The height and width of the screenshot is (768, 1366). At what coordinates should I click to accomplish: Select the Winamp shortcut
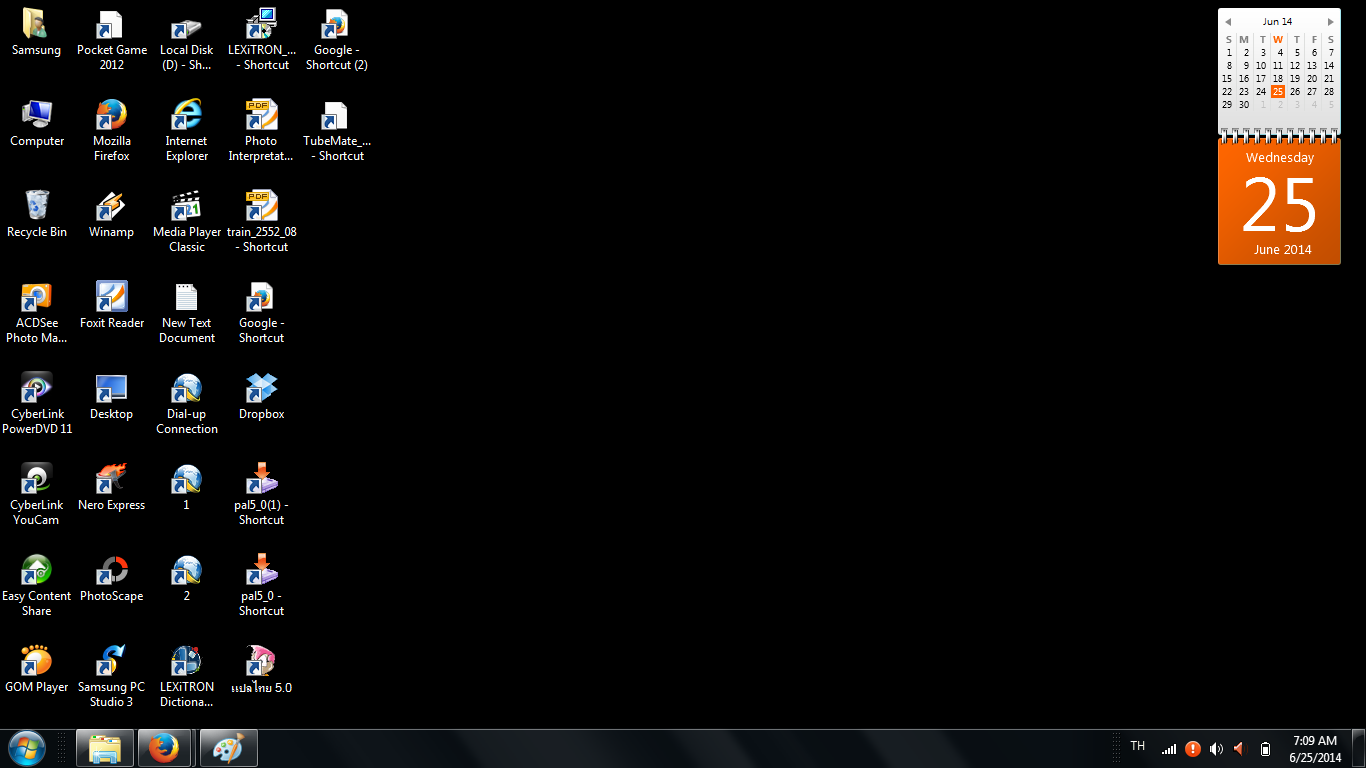112,216
